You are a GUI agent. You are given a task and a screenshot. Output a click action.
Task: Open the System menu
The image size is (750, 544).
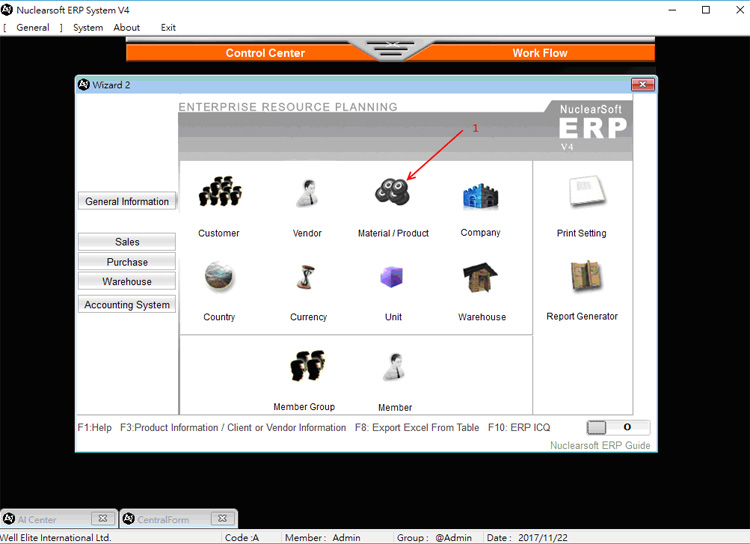(x=88, y=28)
